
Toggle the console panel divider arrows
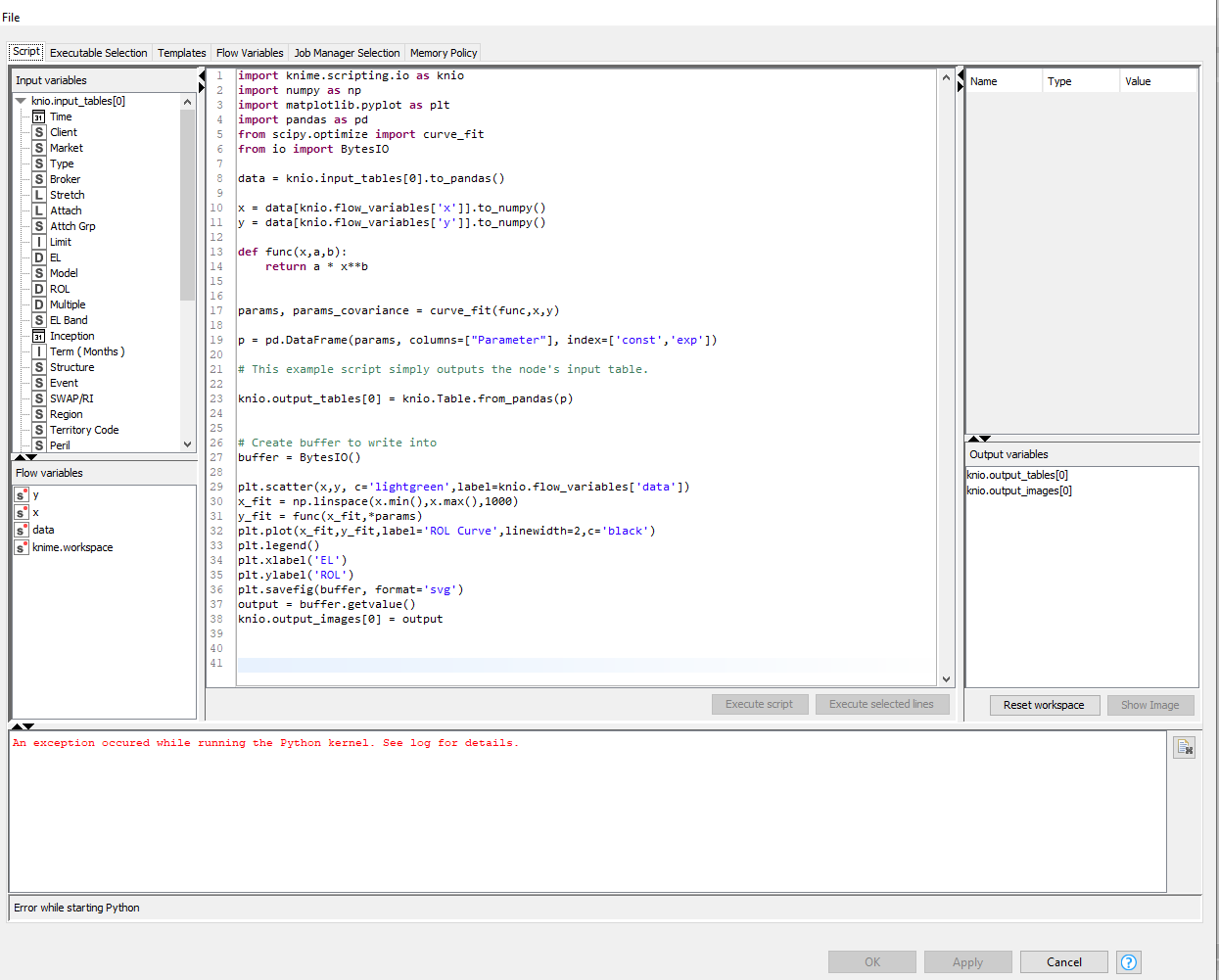coord(23,726)
